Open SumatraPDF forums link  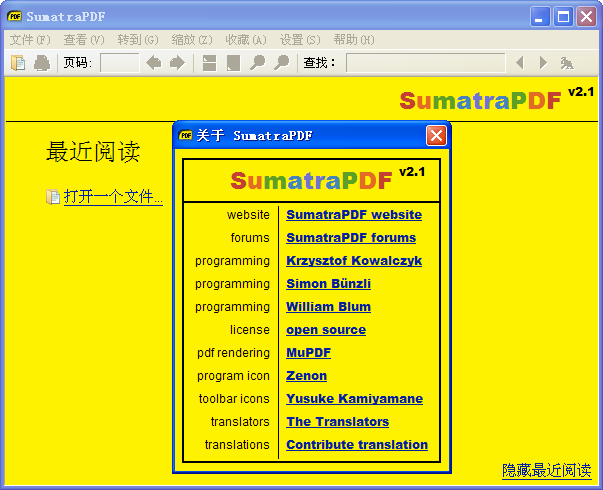(x=351, y=238)
